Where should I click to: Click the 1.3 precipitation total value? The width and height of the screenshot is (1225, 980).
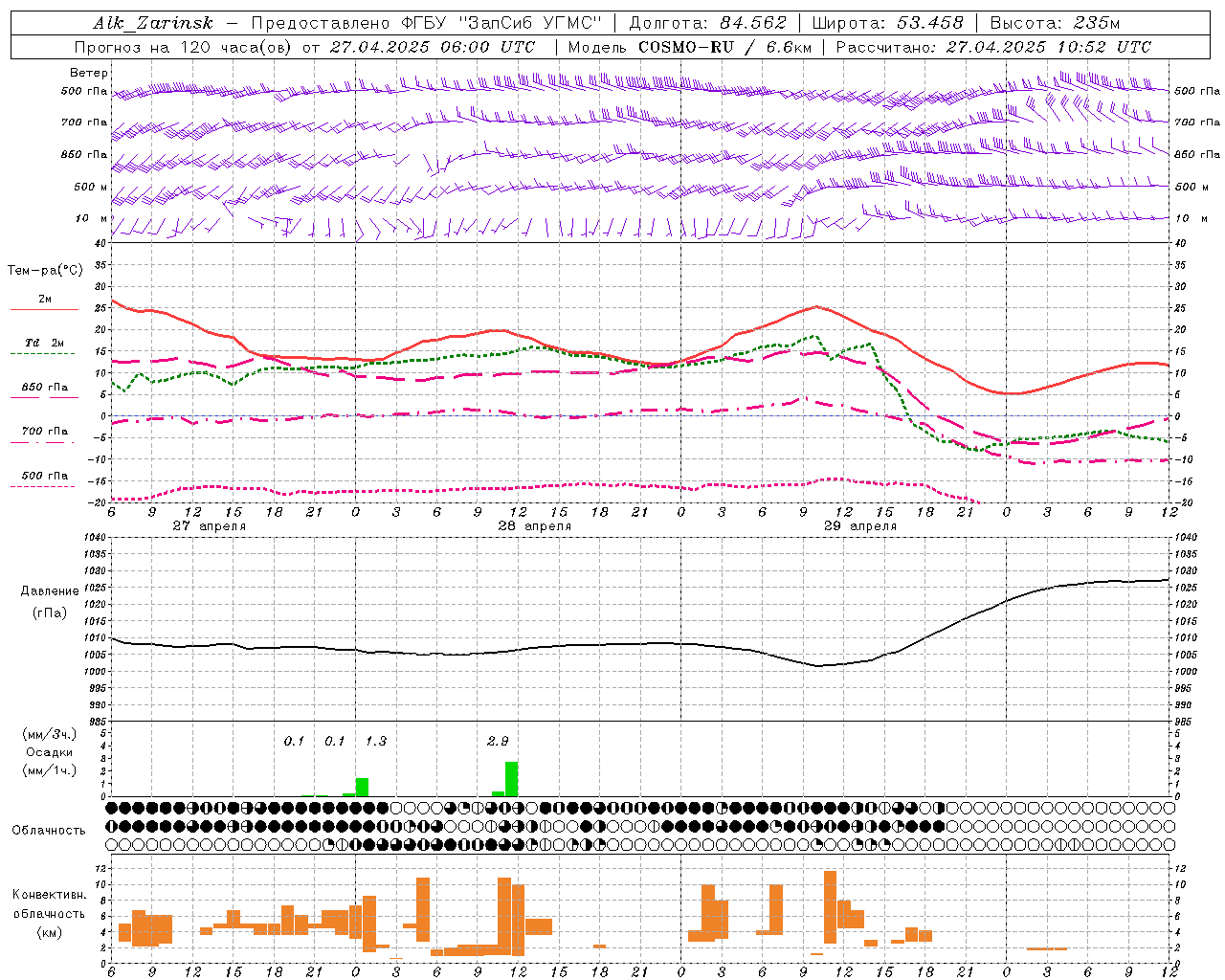pos(376,741)
